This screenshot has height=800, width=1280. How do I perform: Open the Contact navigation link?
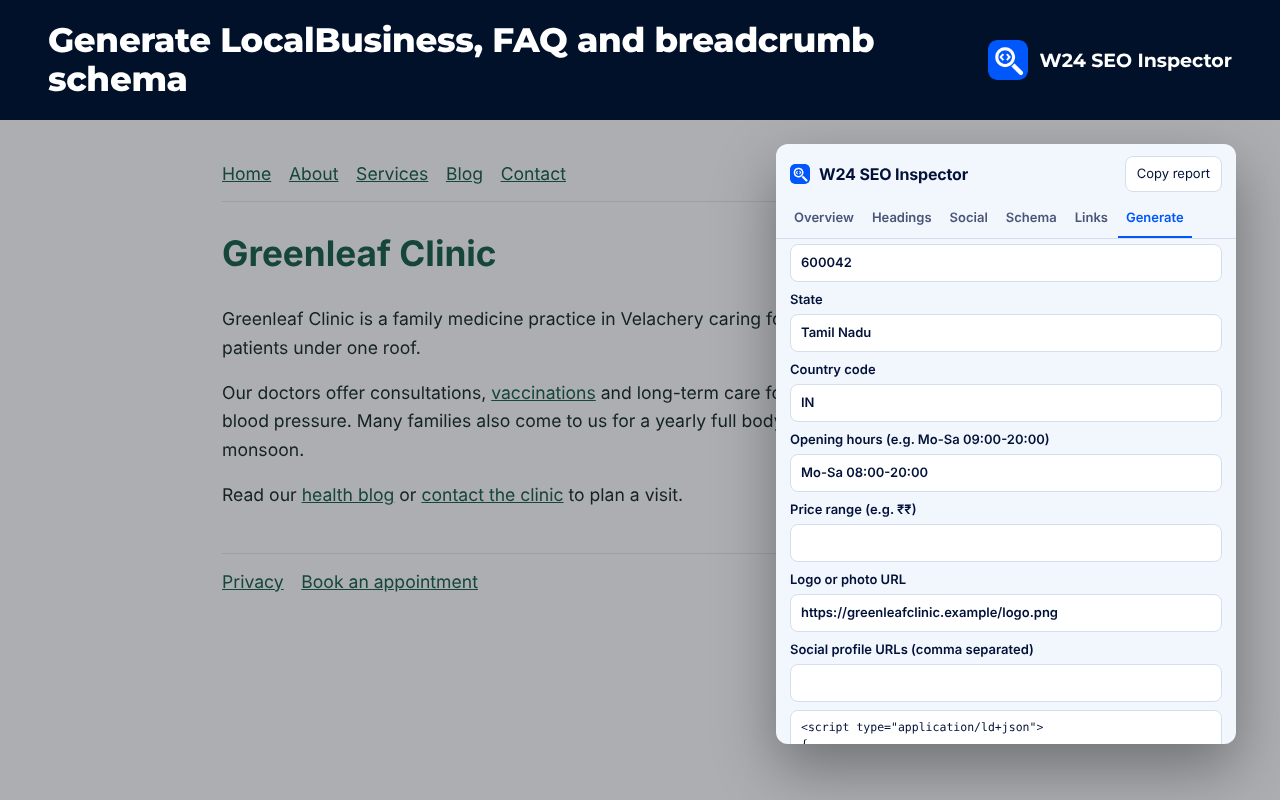533,174
